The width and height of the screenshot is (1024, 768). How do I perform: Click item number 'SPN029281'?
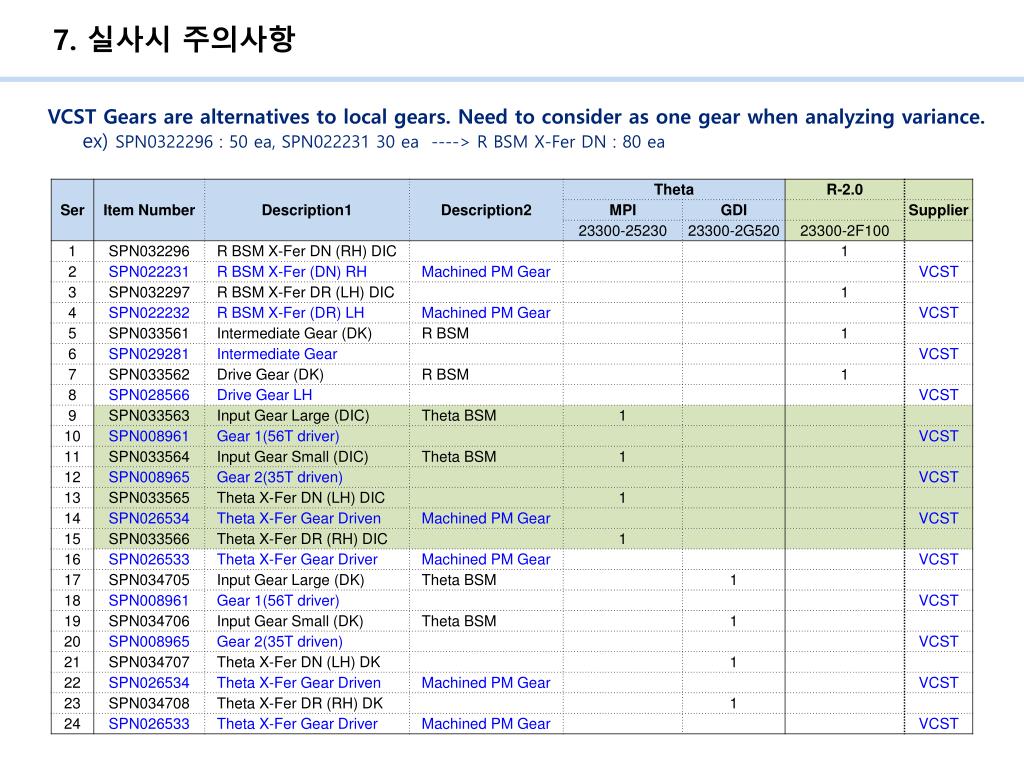click(149, 354)
